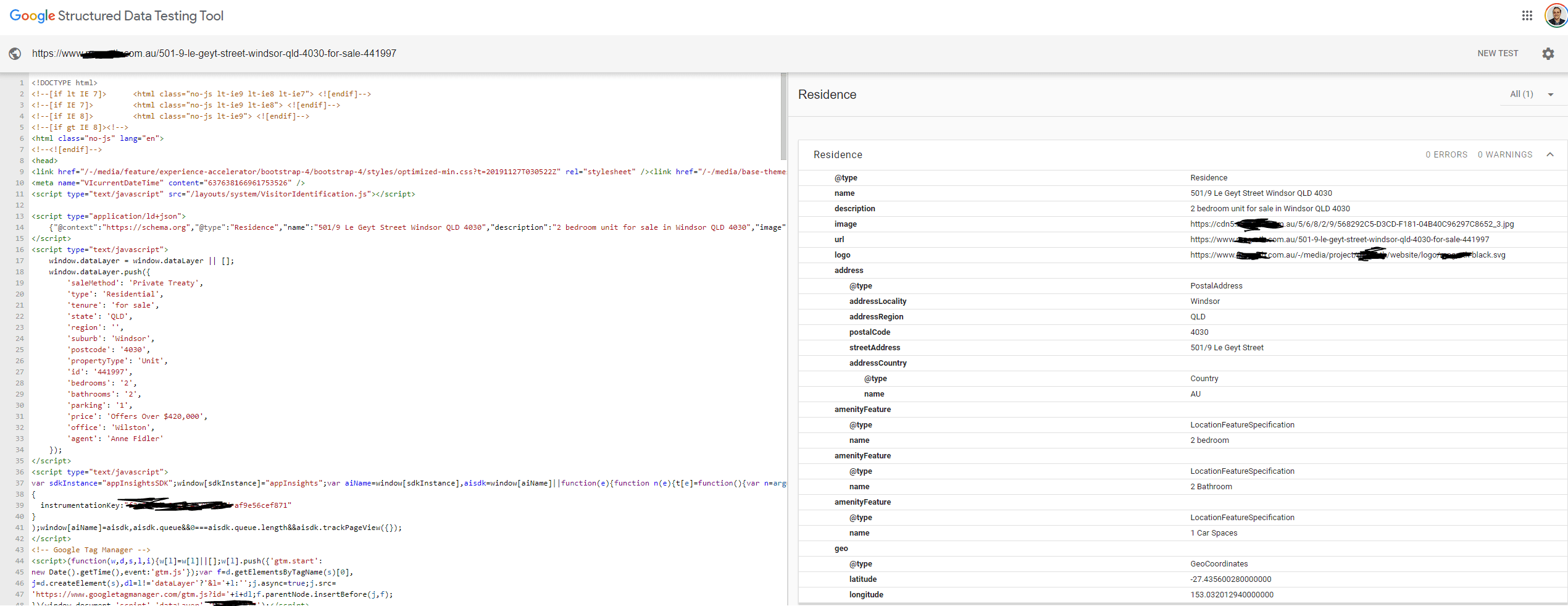Click the postalCode value '4030'
This screenshot has width=1568, height=606.
point(1199,332)
